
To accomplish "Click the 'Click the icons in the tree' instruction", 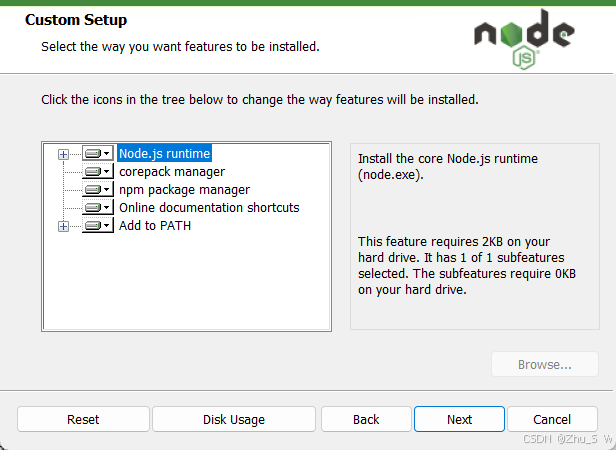I will 260,99.
